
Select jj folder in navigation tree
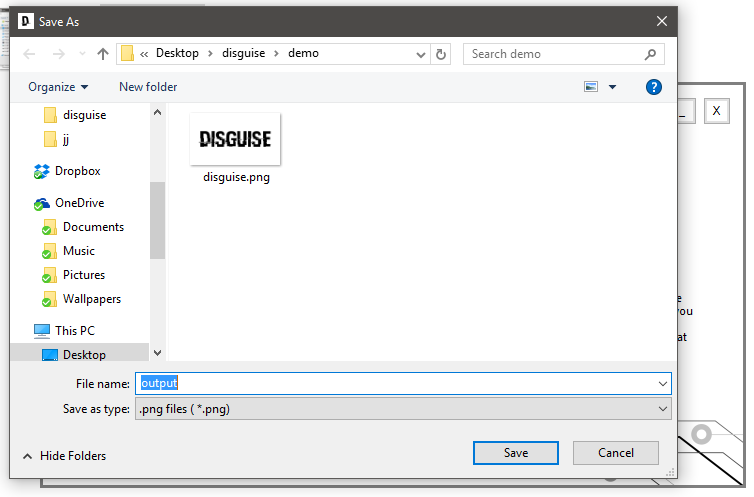(66, 139)
